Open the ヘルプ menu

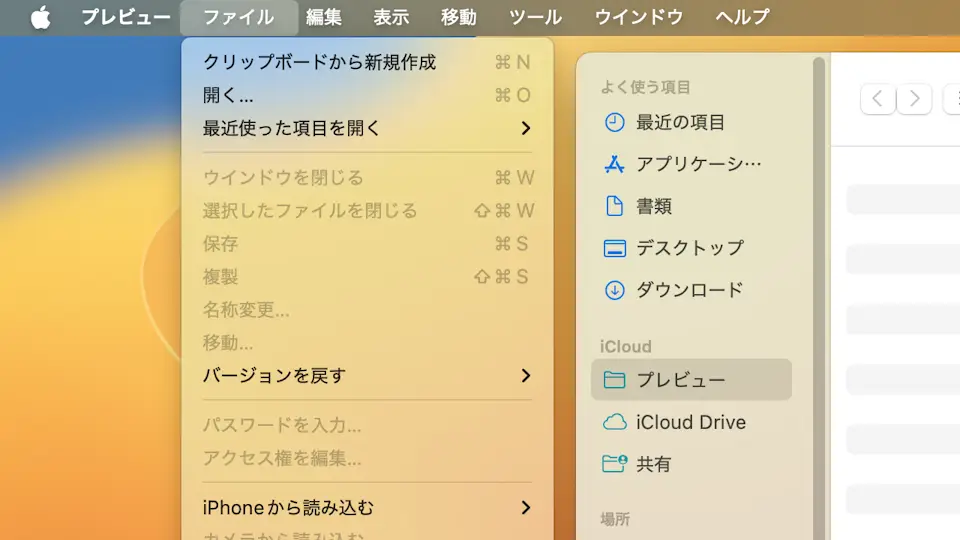742,17
